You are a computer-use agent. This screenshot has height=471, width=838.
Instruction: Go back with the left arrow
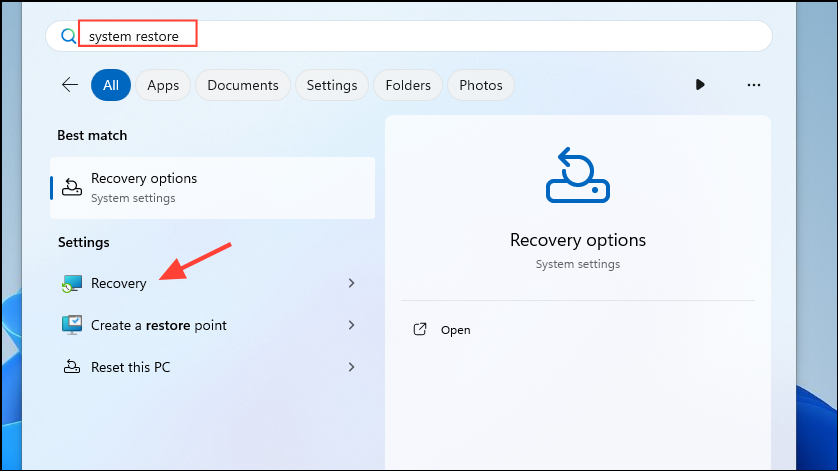(x=70, y=84)
